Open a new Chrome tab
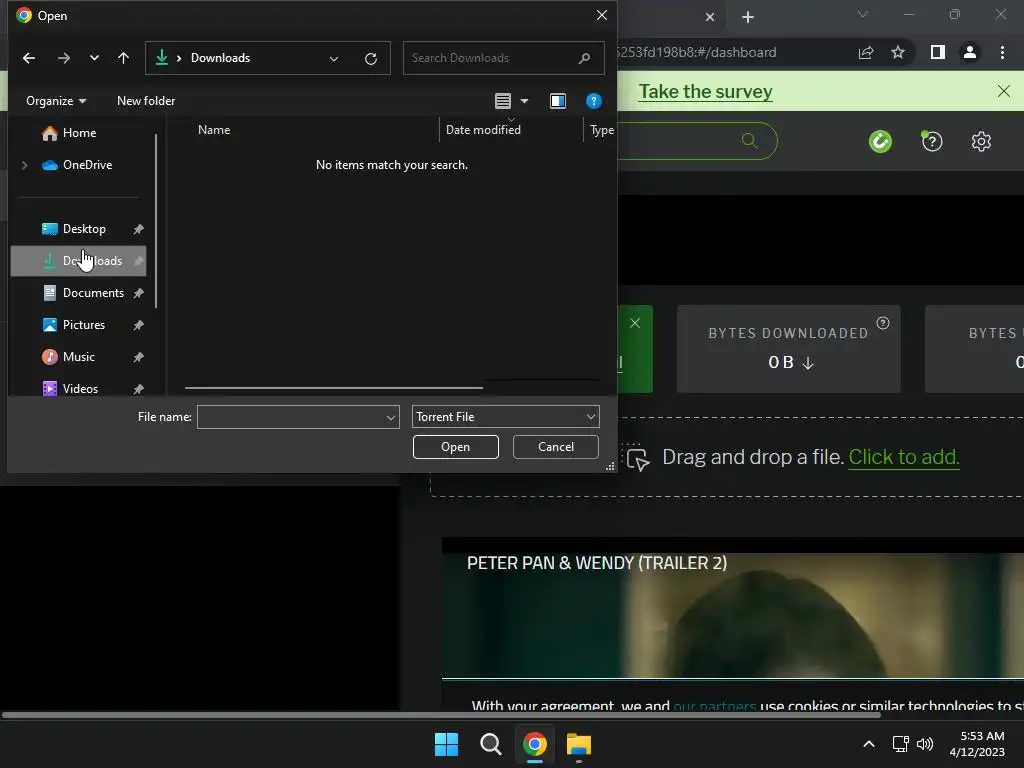 point(748,17)
